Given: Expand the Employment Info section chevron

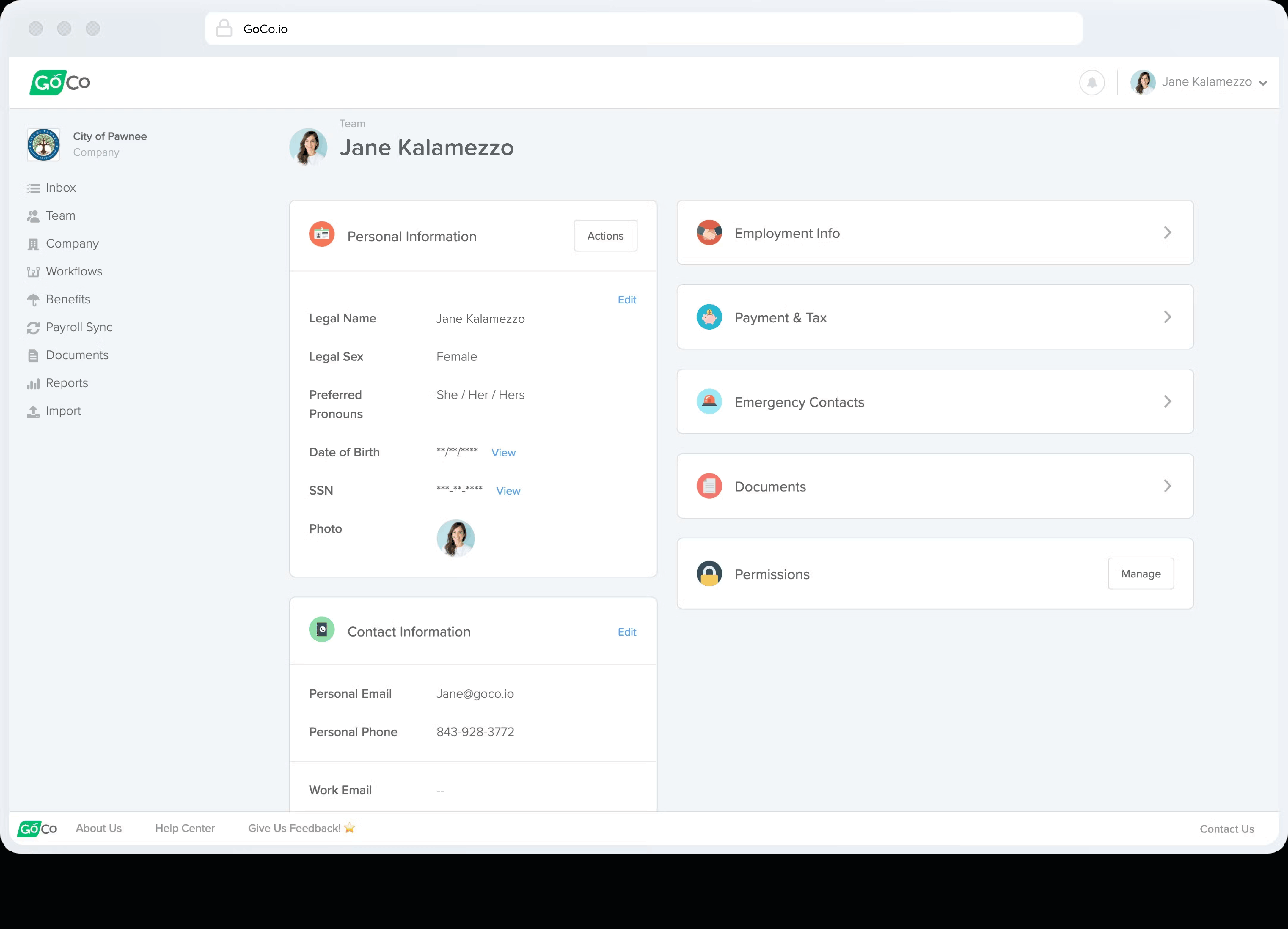Looking at the screenshot, I should tap(1167, 233).
